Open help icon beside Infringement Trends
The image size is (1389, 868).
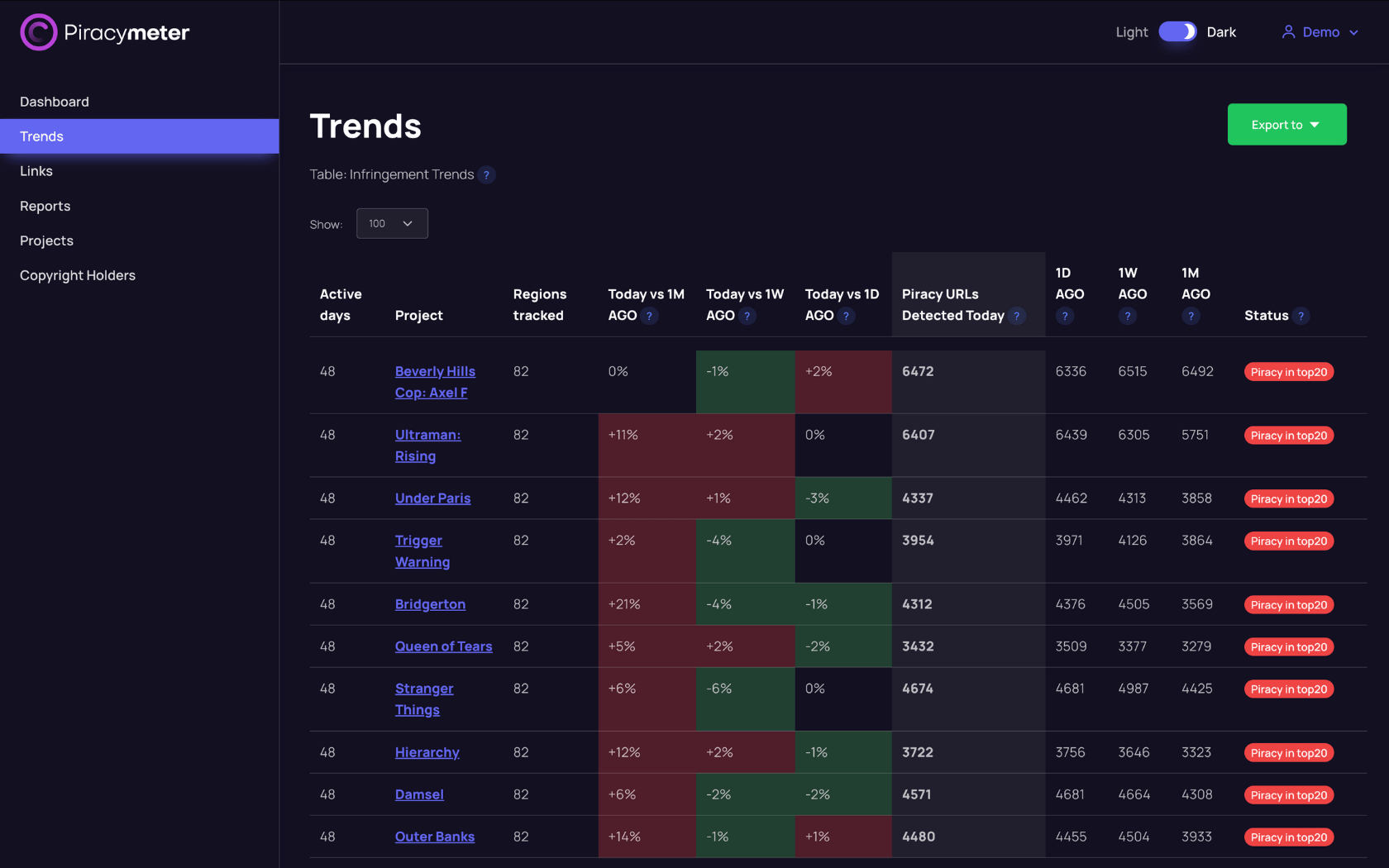(x=487, y=175)
